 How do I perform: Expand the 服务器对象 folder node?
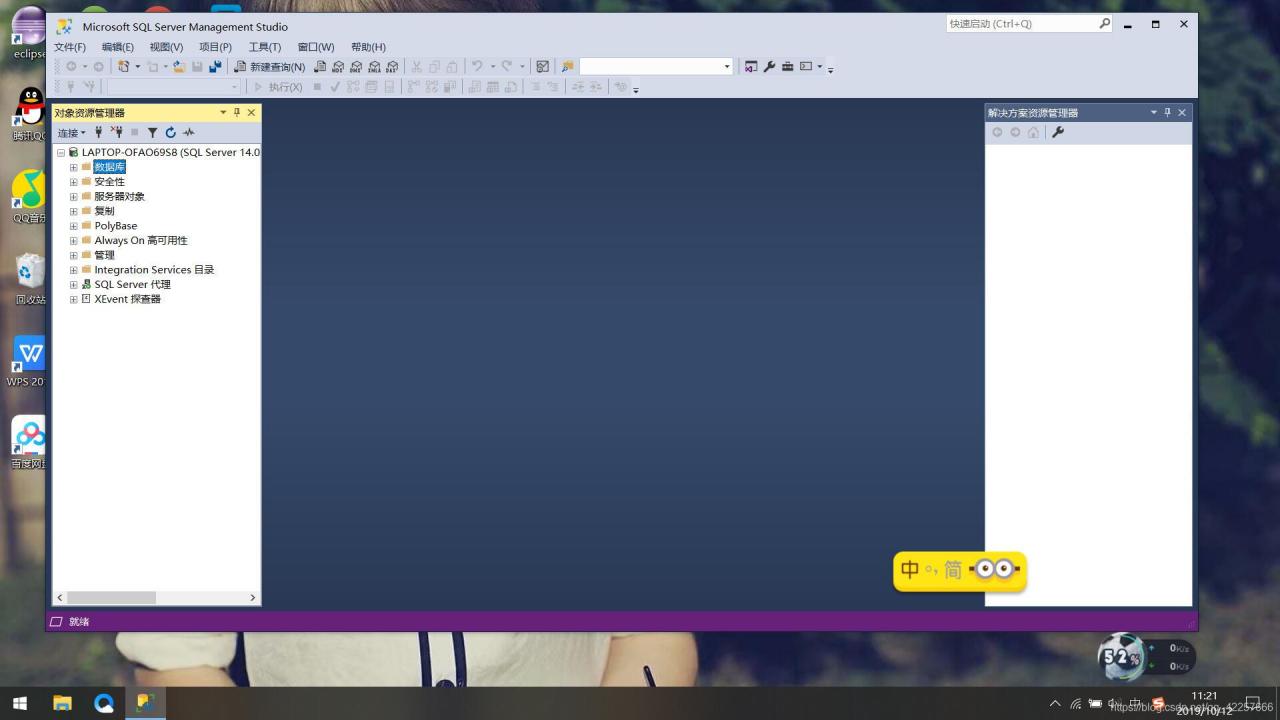[73, 197]
